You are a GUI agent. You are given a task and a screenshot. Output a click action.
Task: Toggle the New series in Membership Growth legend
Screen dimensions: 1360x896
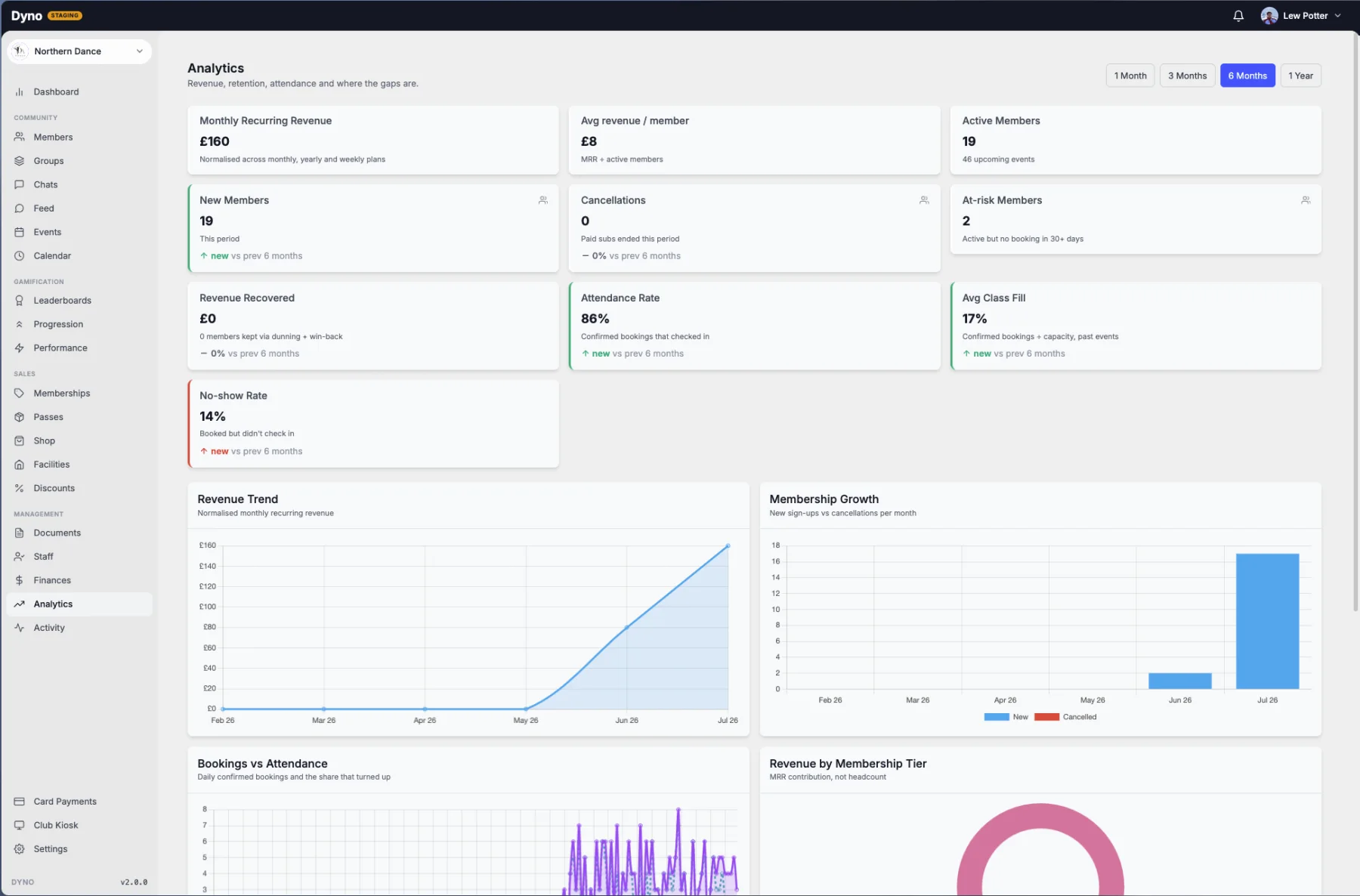pyautogui.click(x=1006, y=717)
